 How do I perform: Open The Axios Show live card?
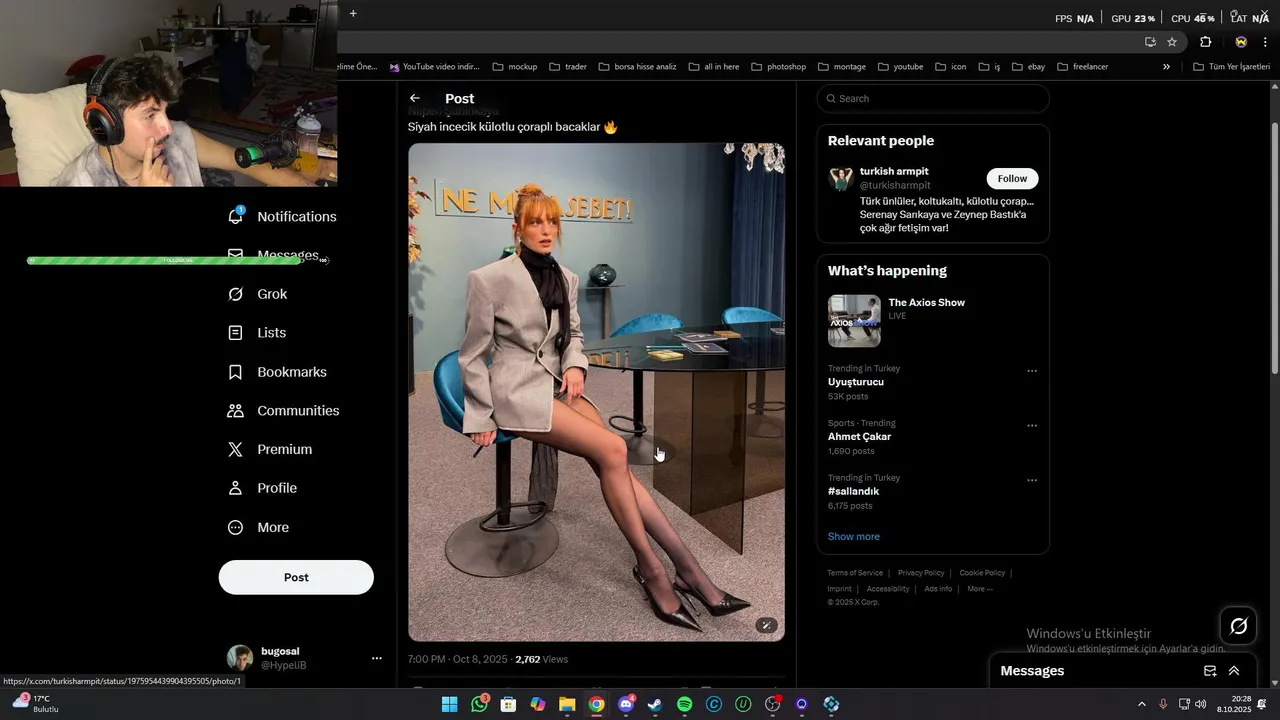pos(932,321)
